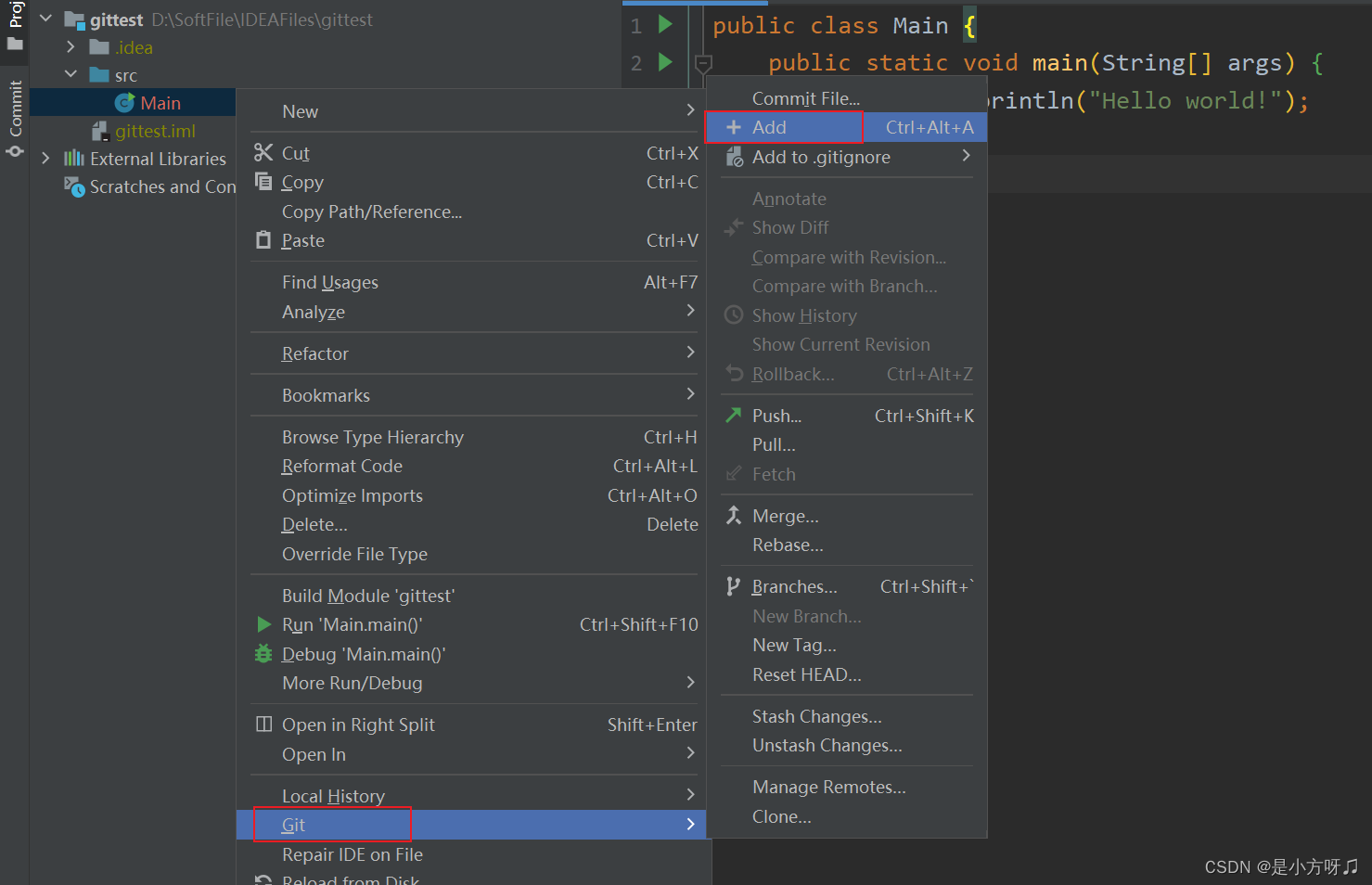Toggle the fold marker beside line 2
This screenshot has height=885, width=1372.
click(703, 64)
